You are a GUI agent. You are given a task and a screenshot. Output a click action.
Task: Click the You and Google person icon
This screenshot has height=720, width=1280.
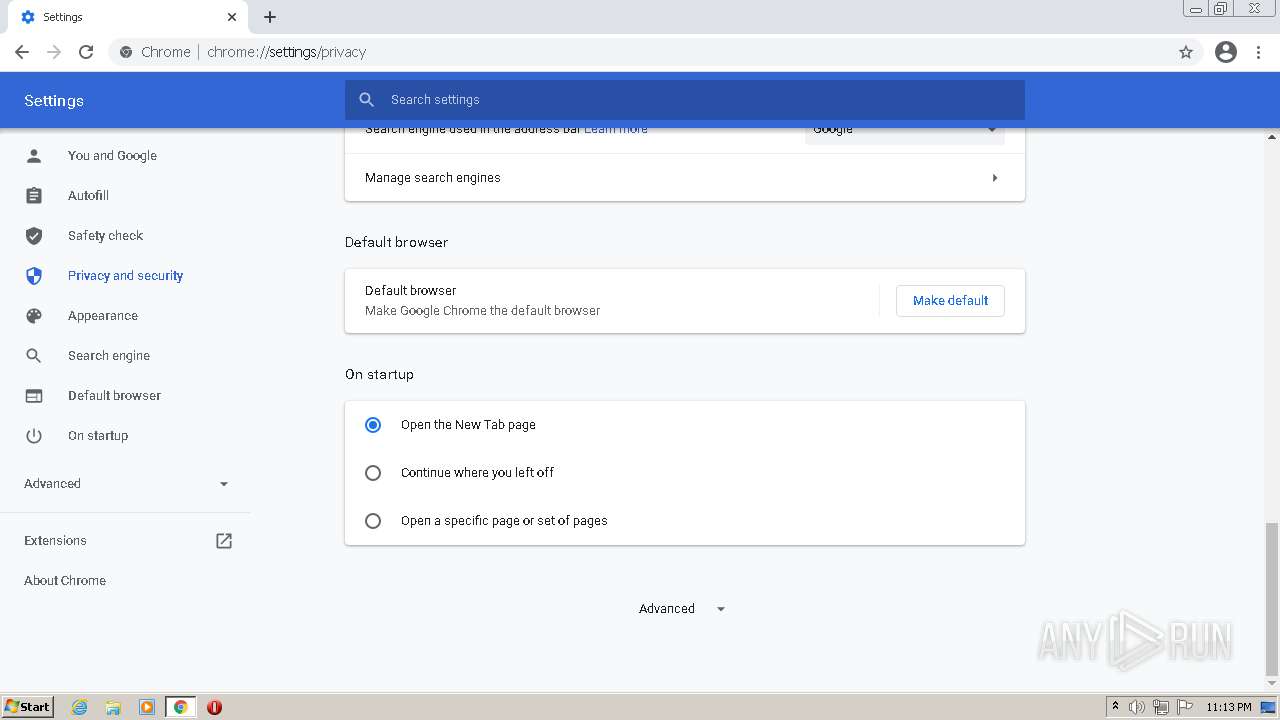[x=34, y=156]
